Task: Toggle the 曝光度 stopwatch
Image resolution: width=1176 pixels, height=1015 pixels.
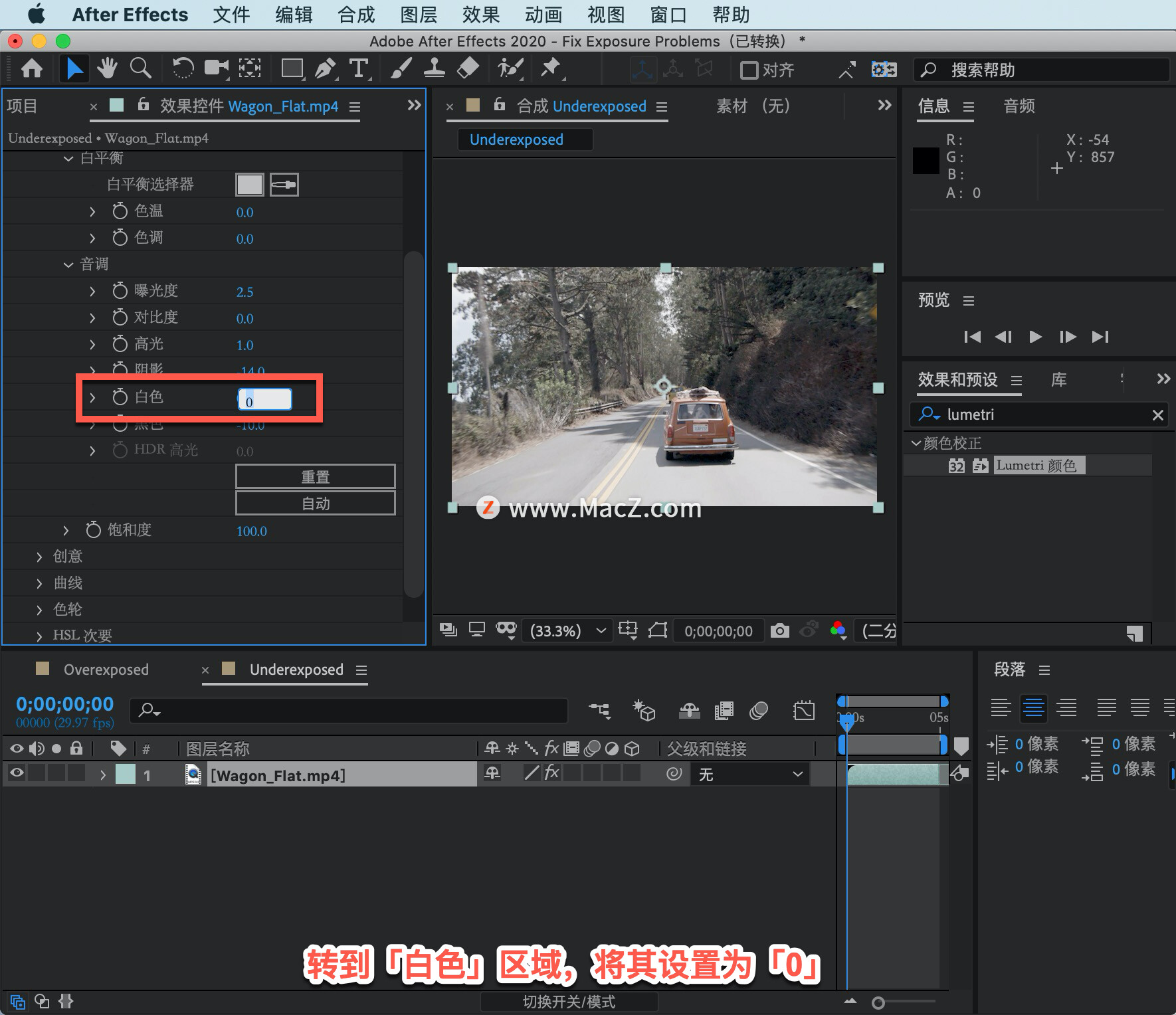Action: click(120, 291)
